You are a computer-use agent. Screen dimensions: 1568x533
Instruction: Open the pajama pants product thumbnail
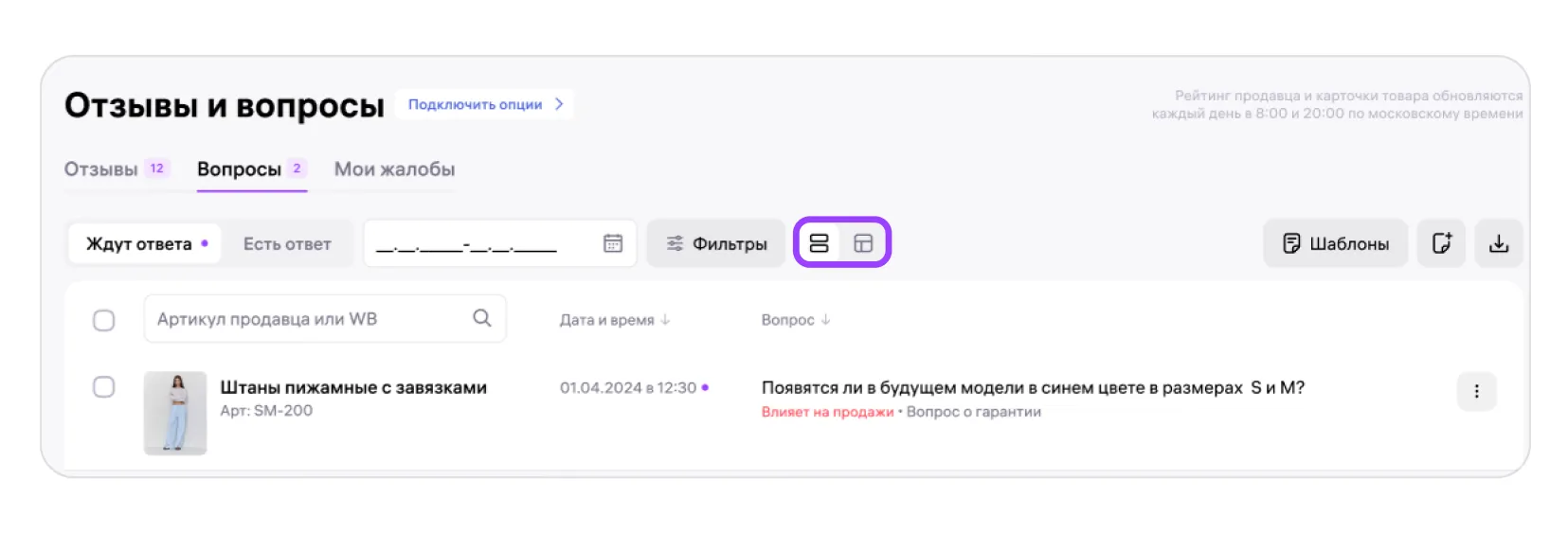coord(175,413)
